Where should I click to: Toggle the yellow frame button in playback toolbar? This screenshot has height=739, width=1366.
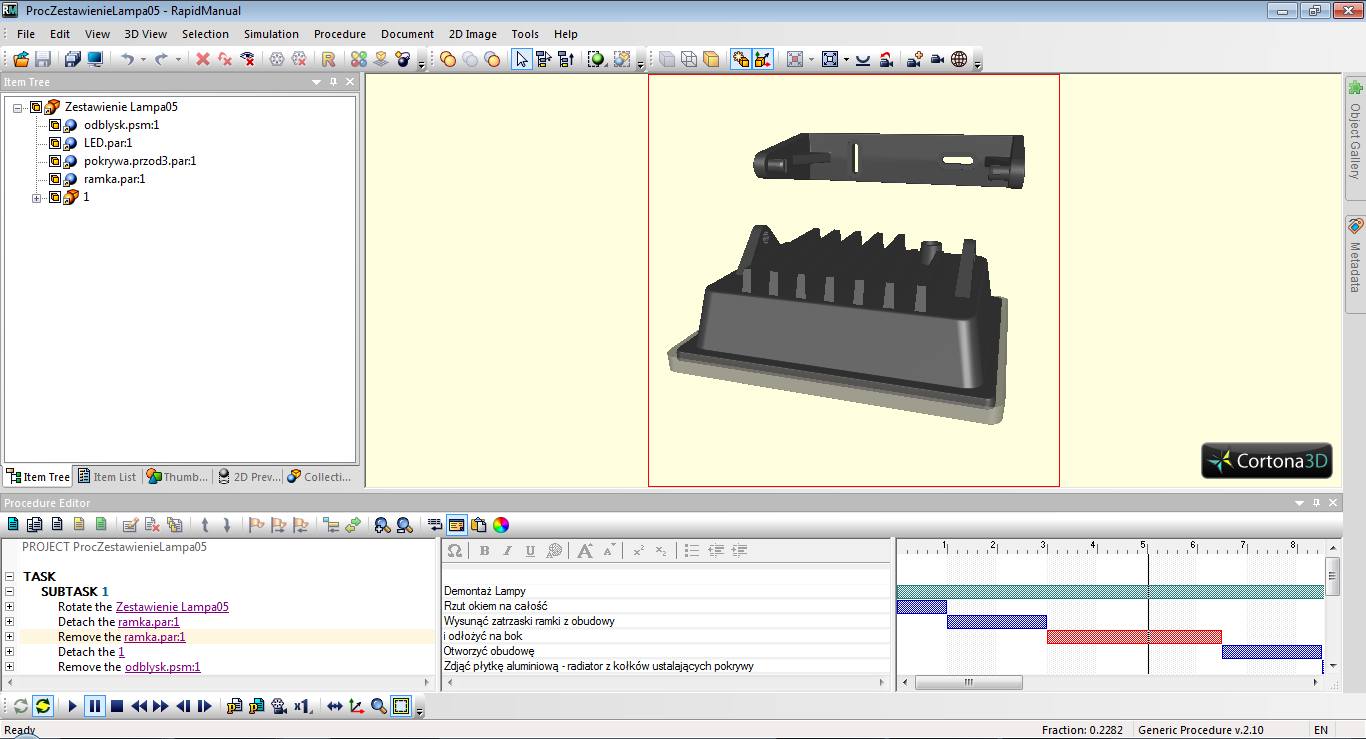tap(401, 706)
